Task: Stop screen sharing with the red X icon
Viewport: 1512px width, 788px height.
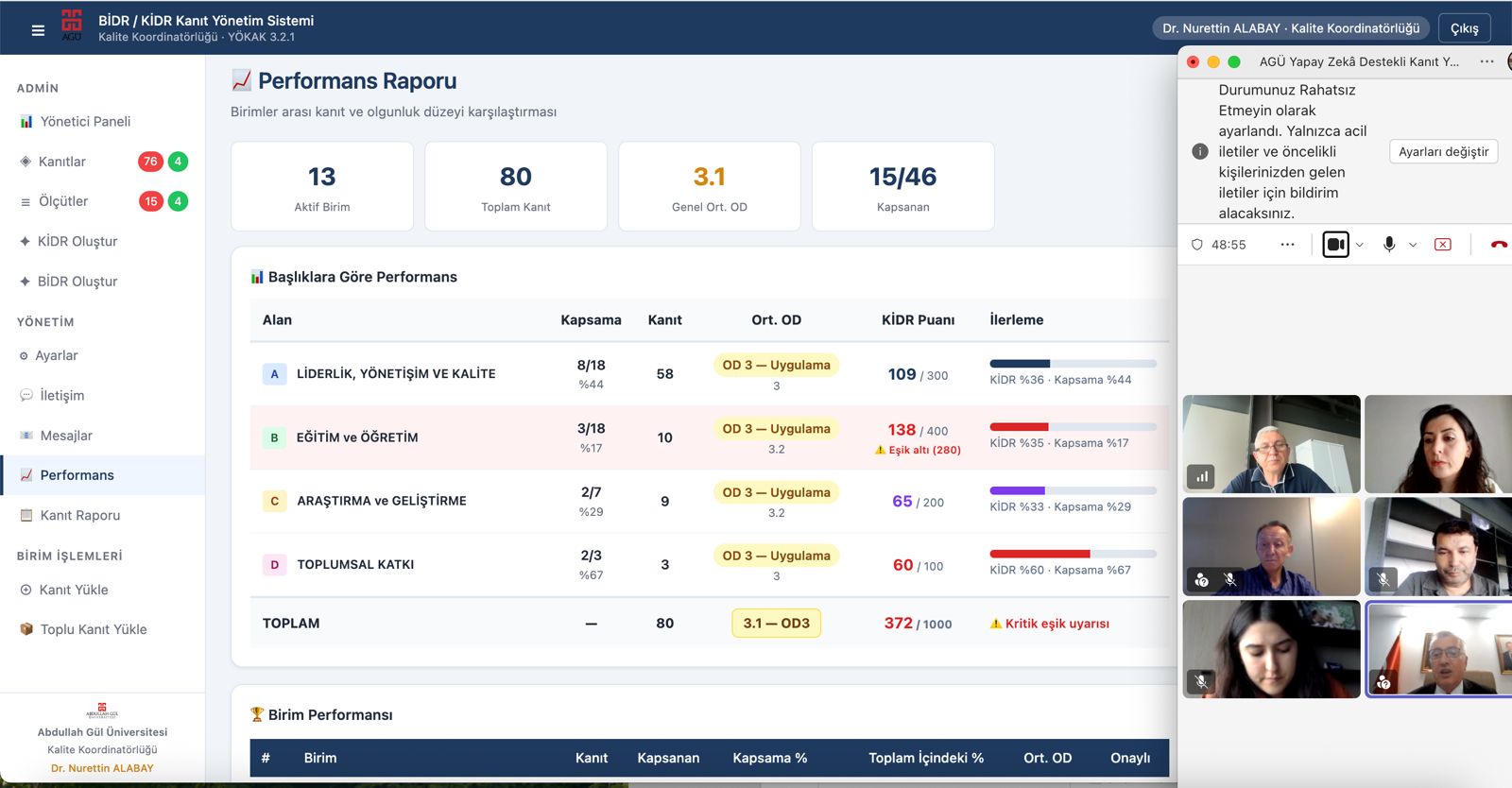Action: pos(1443,245)
